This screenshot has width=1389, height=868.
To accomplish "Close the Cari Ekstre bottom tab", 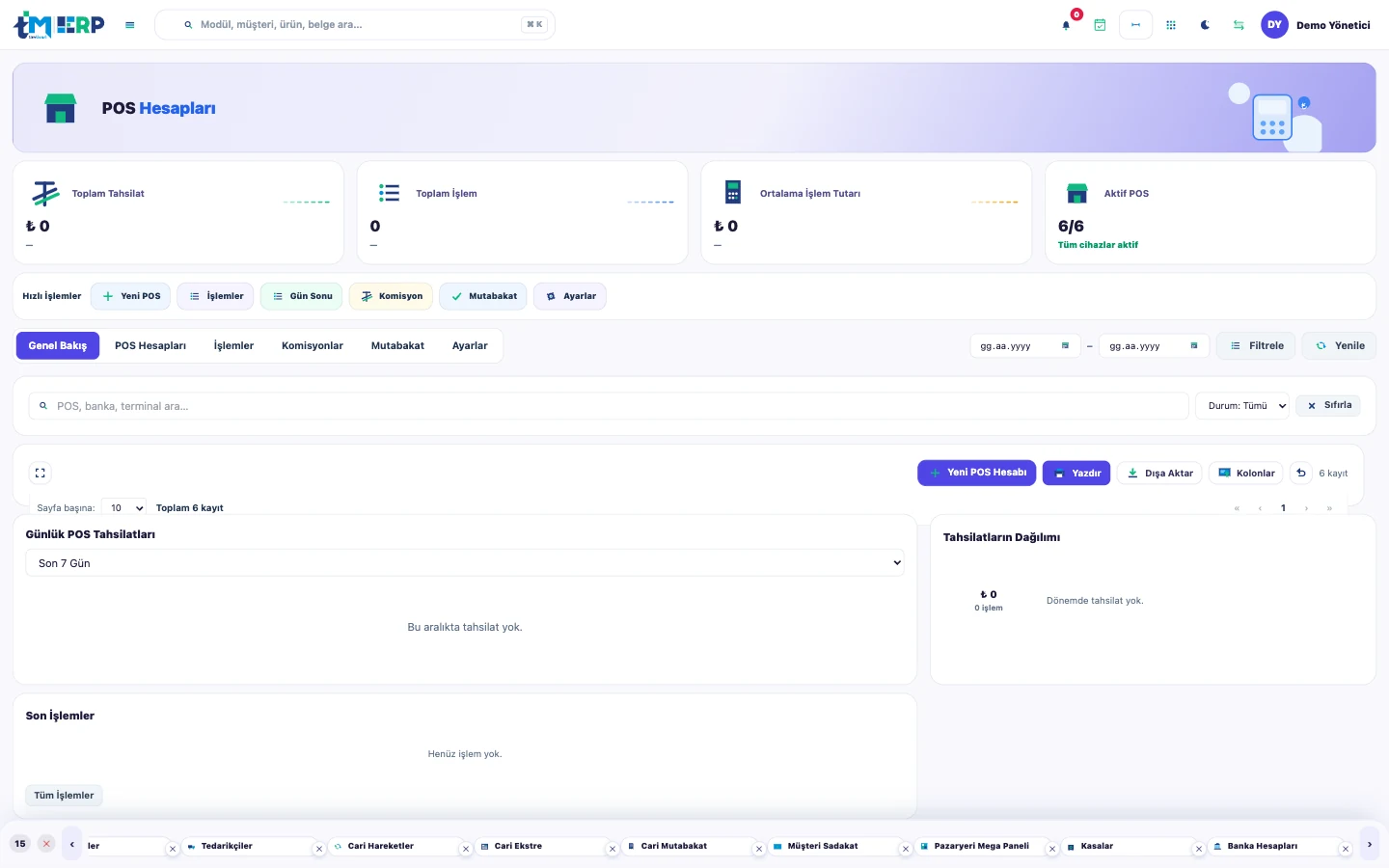I will coord(613,850).
